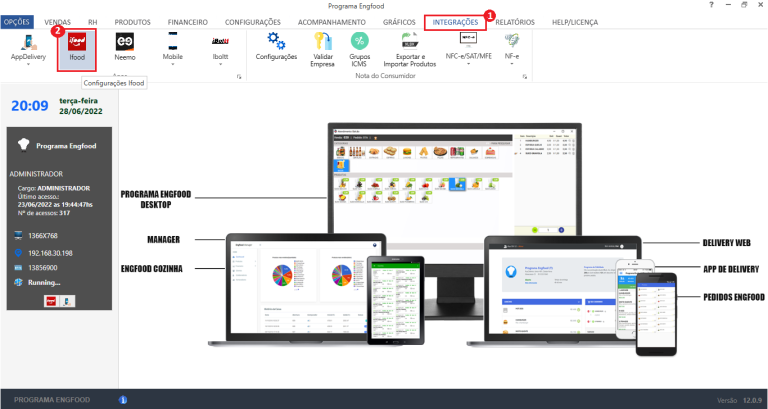Select the Mobile integration icon
Screen dimensions: 768x409
[172, 42]
